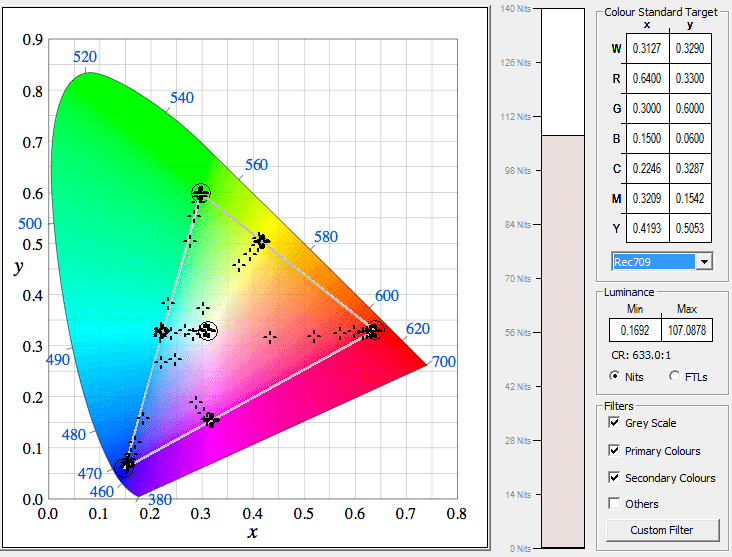Click the R target y value 0.3300
Image resolution: width=732 pixels, height=557 pixels.
tap(690, 78)
